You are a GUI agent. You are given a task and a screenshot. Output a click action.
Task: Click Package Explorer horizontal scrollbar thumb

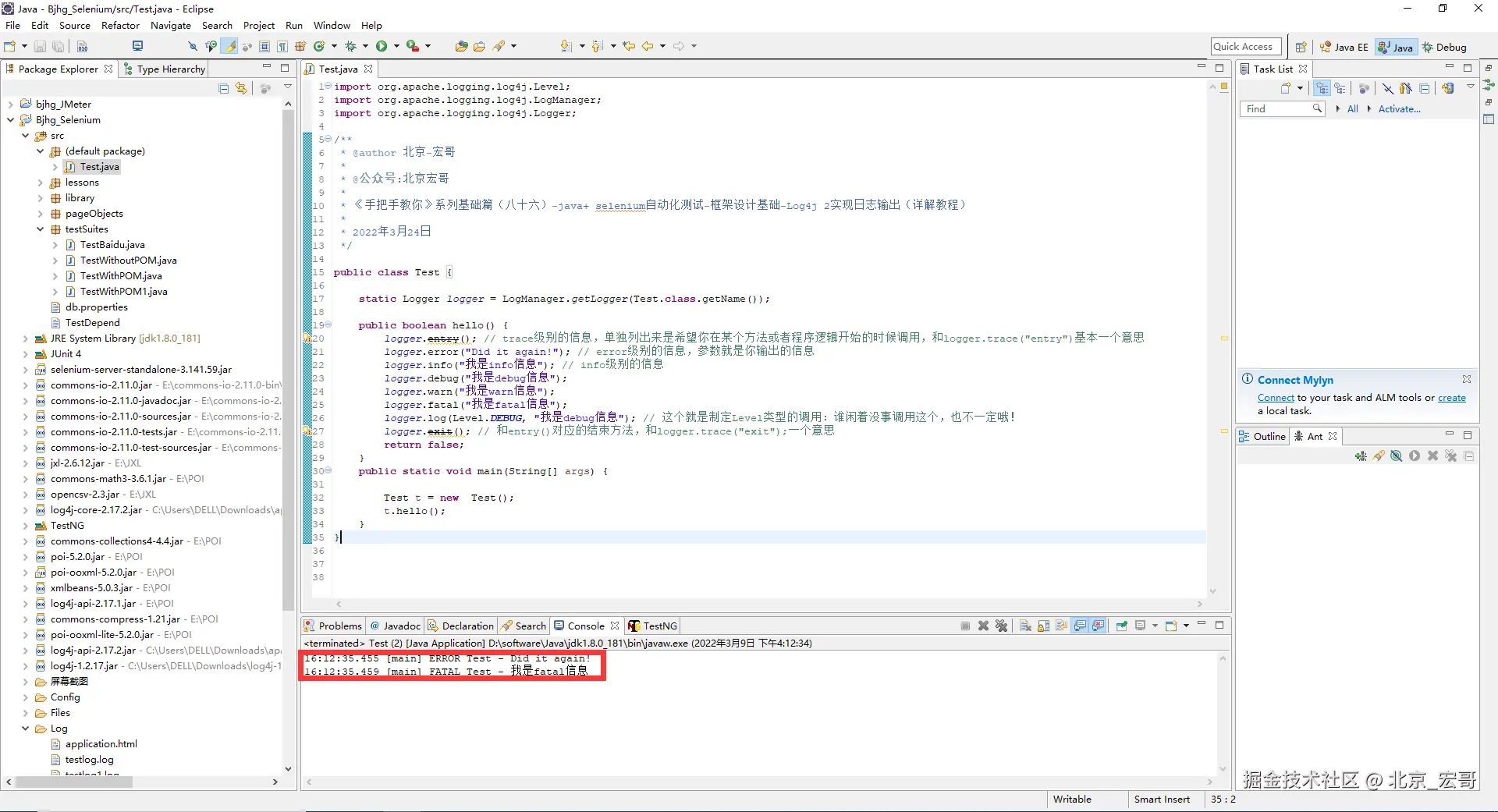pos(74,782)
